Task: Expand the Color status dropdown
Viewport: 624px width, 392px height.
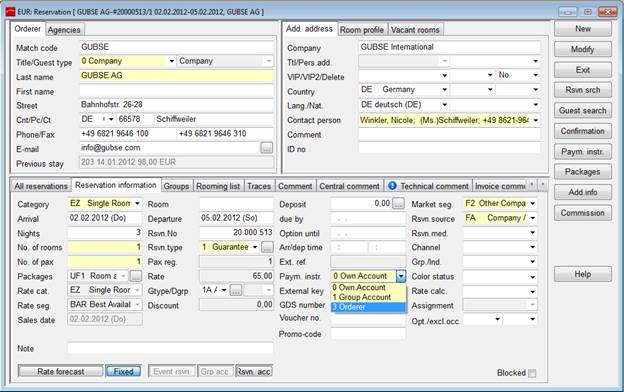Action: click(532, 277)
